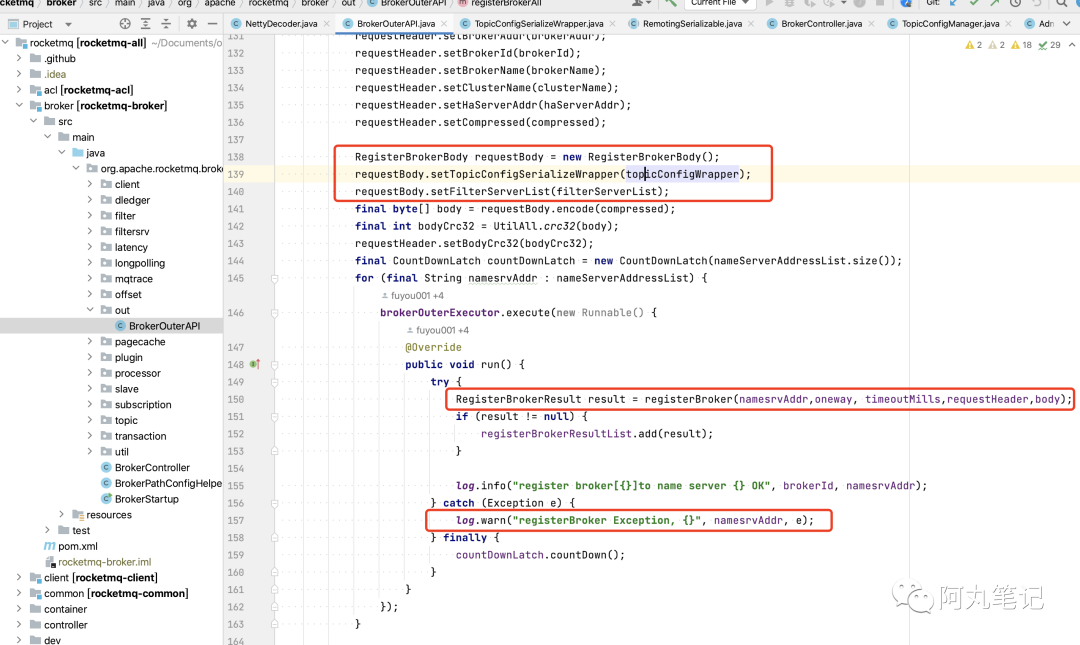Viewport: 1080px width, 645px height.
Task: Click the Git commit checkmark icon
Action: click(x=974, y=3)
